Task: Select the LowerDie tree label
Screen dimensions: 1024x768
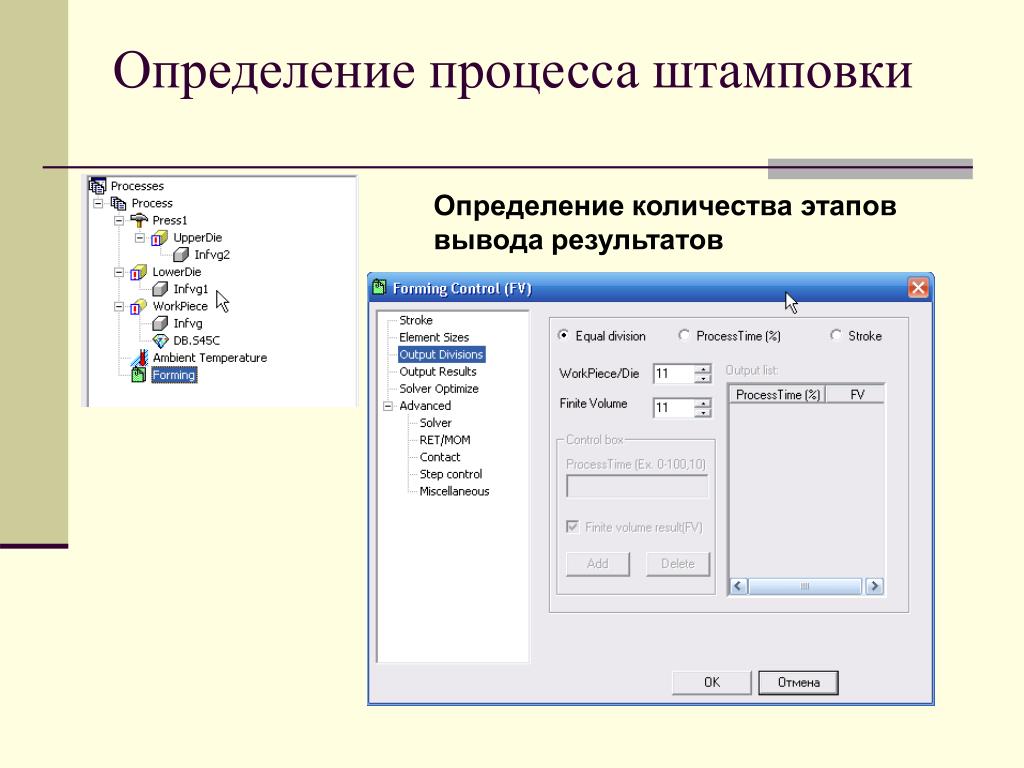Action: tap(176, 272)
